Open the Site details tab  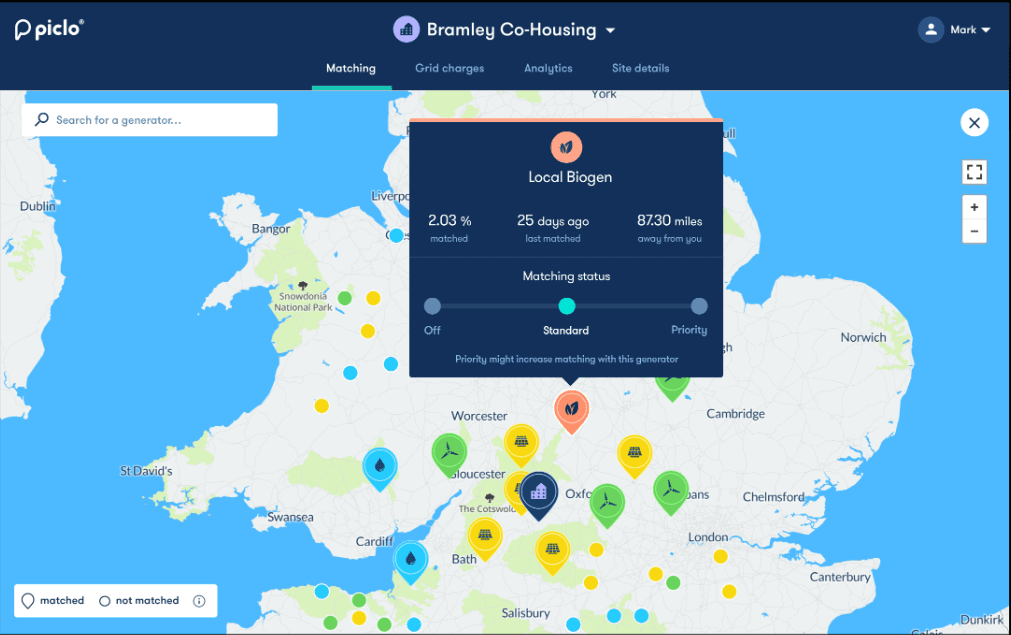click(640, 68)
